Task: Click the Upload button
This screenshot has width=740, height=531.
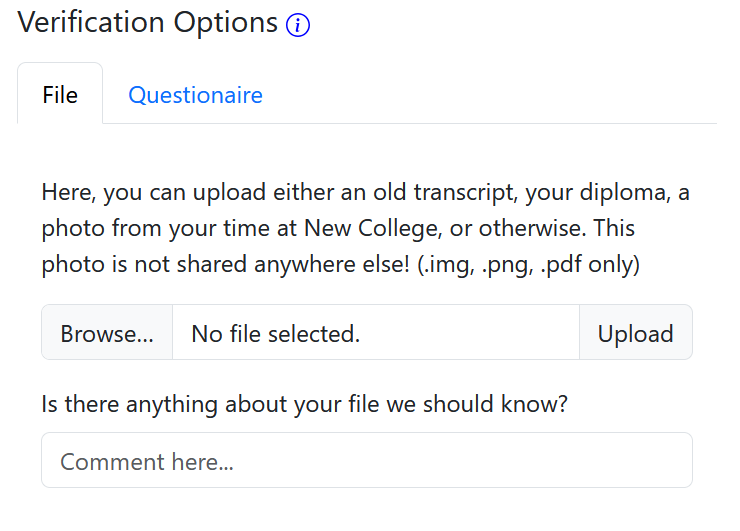Action: [x=635, y=333]
